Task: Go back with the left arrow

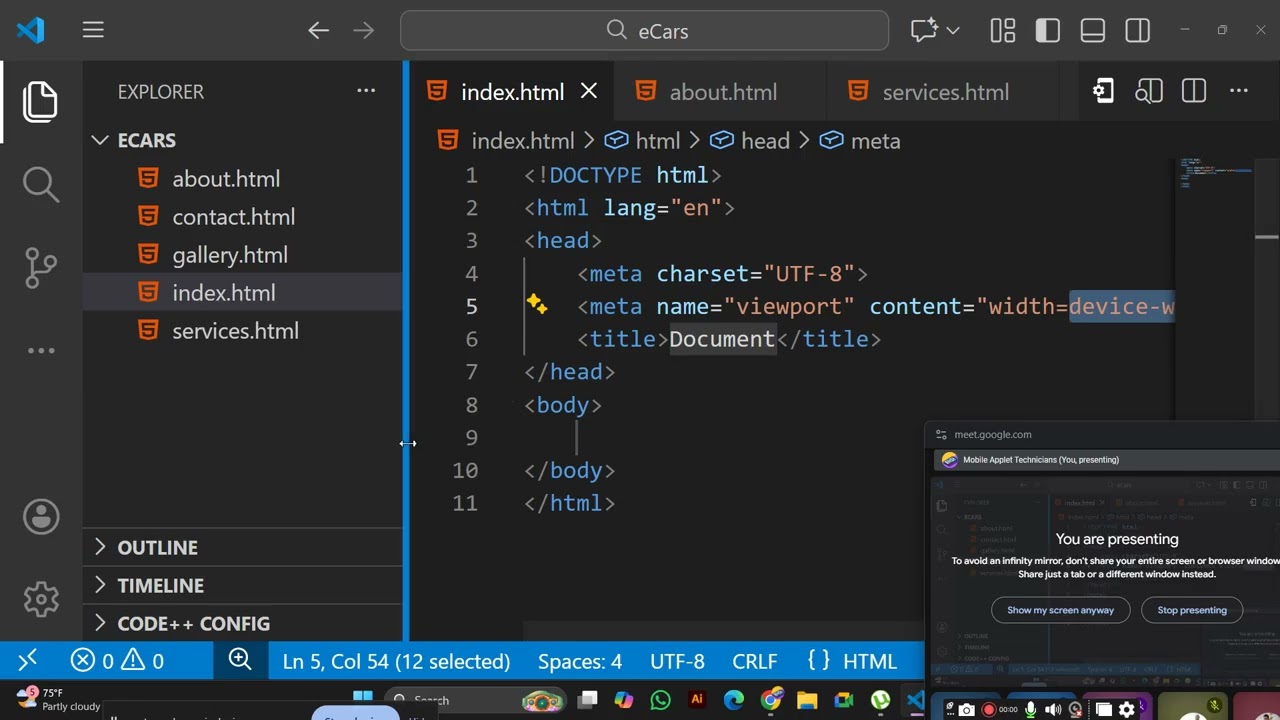Action: pyautogui.click(x=318, y=31)
